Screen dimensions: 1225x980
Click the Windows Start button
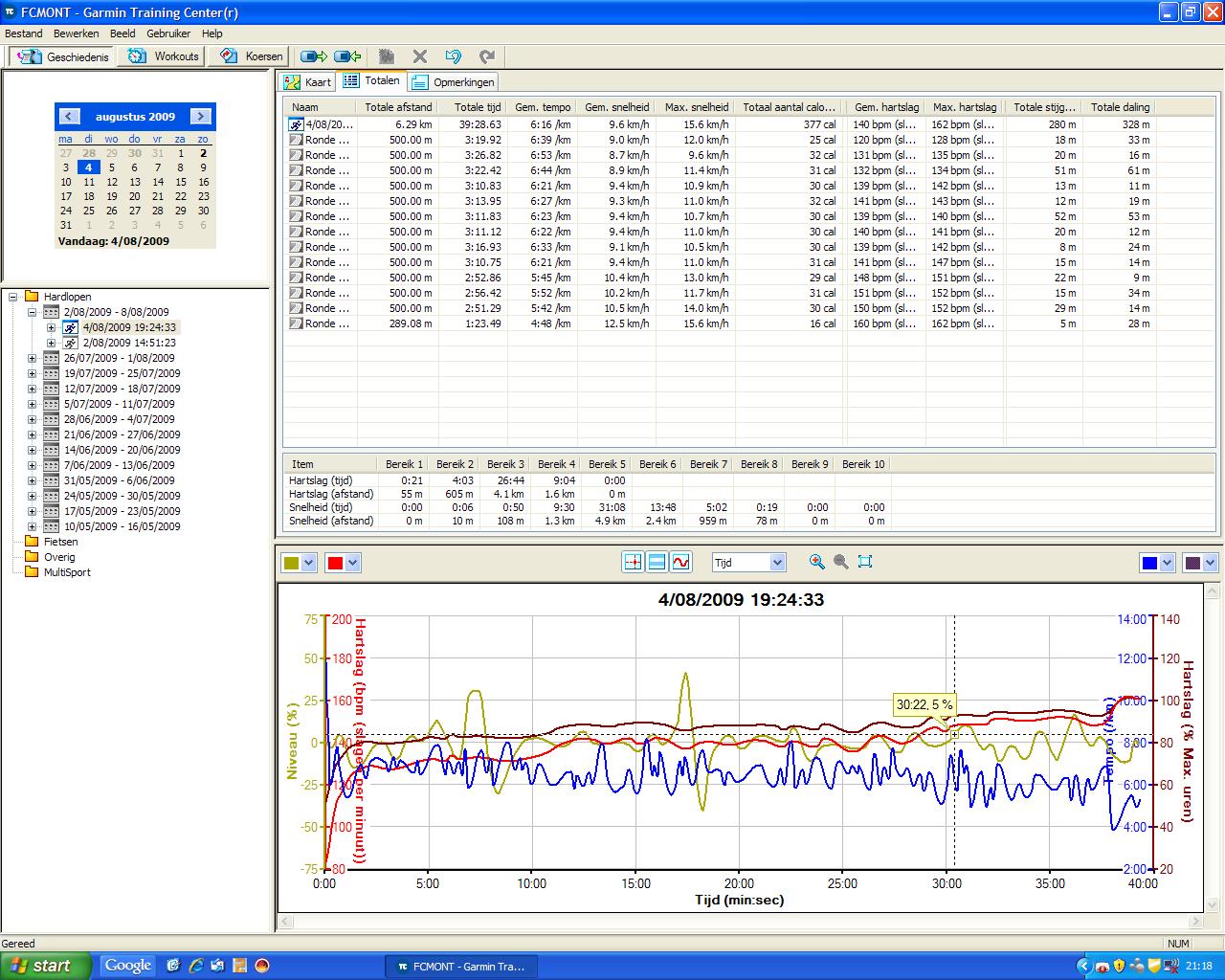point(46,966)
